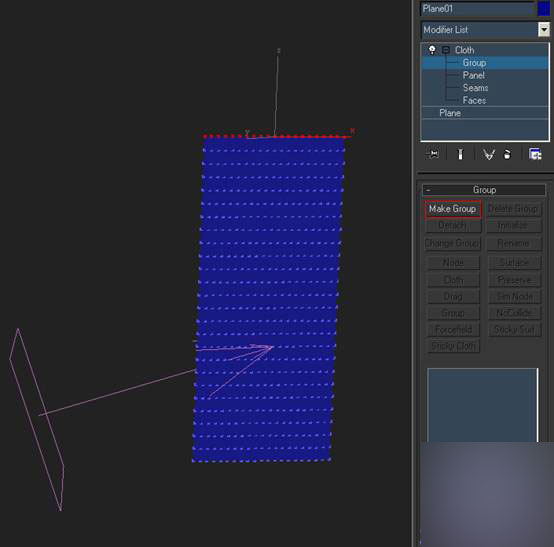Click the Make Unique icon
The height and width of the screenshot is (547, 554).
pos(489,154)
